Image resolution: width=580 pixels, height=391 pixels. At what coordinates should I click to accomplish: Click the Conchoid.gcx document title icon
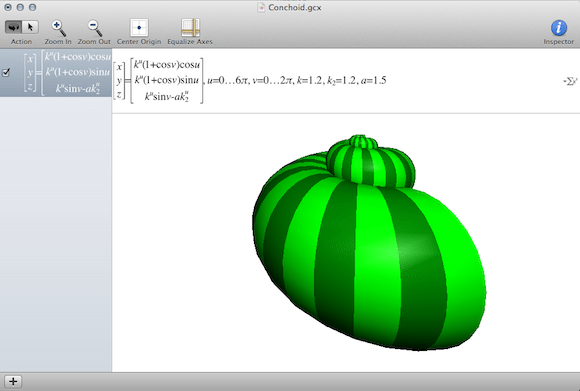261,7
